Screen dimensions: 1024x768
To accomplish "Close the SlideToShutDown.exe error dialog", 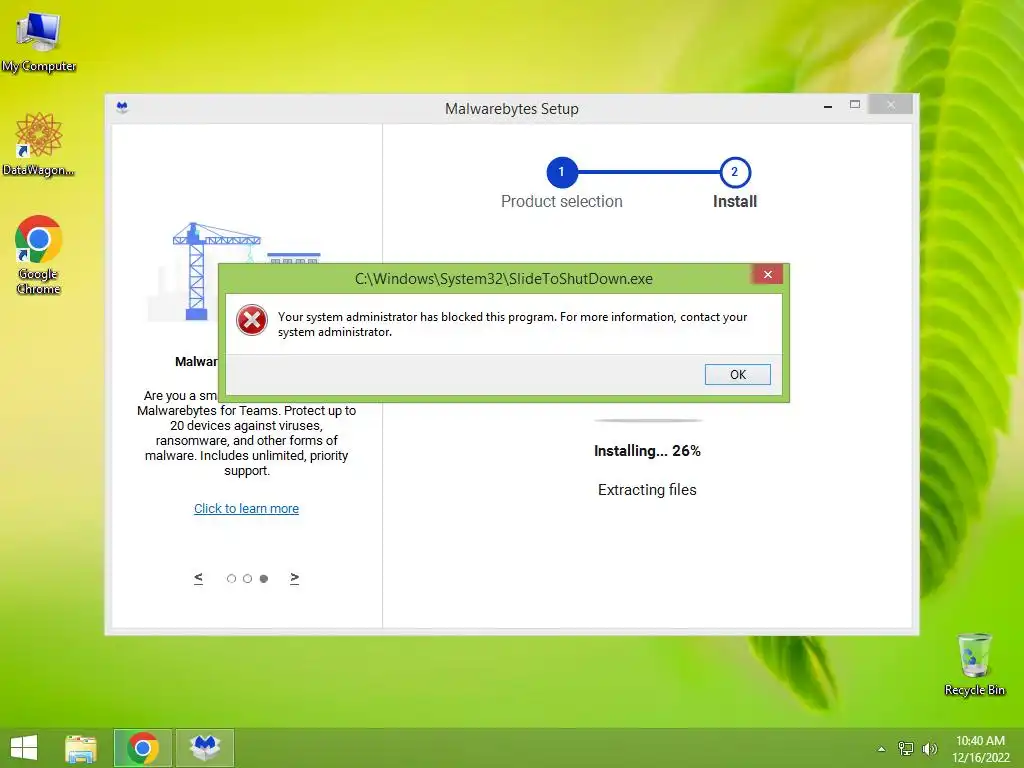I will pos(768,274).
